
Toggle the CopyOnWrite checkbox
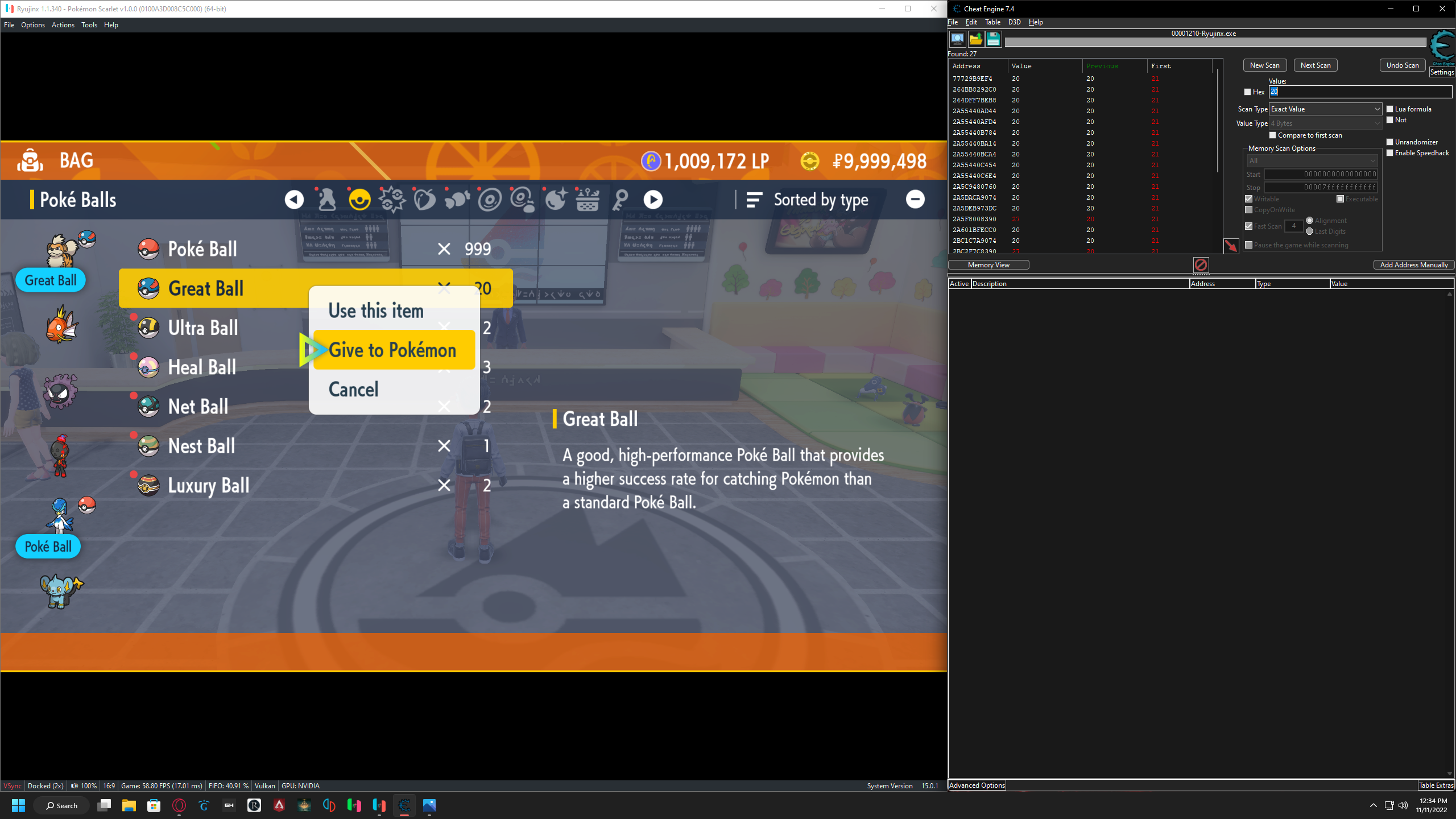pyautogui.click(x=1249, y=209)
